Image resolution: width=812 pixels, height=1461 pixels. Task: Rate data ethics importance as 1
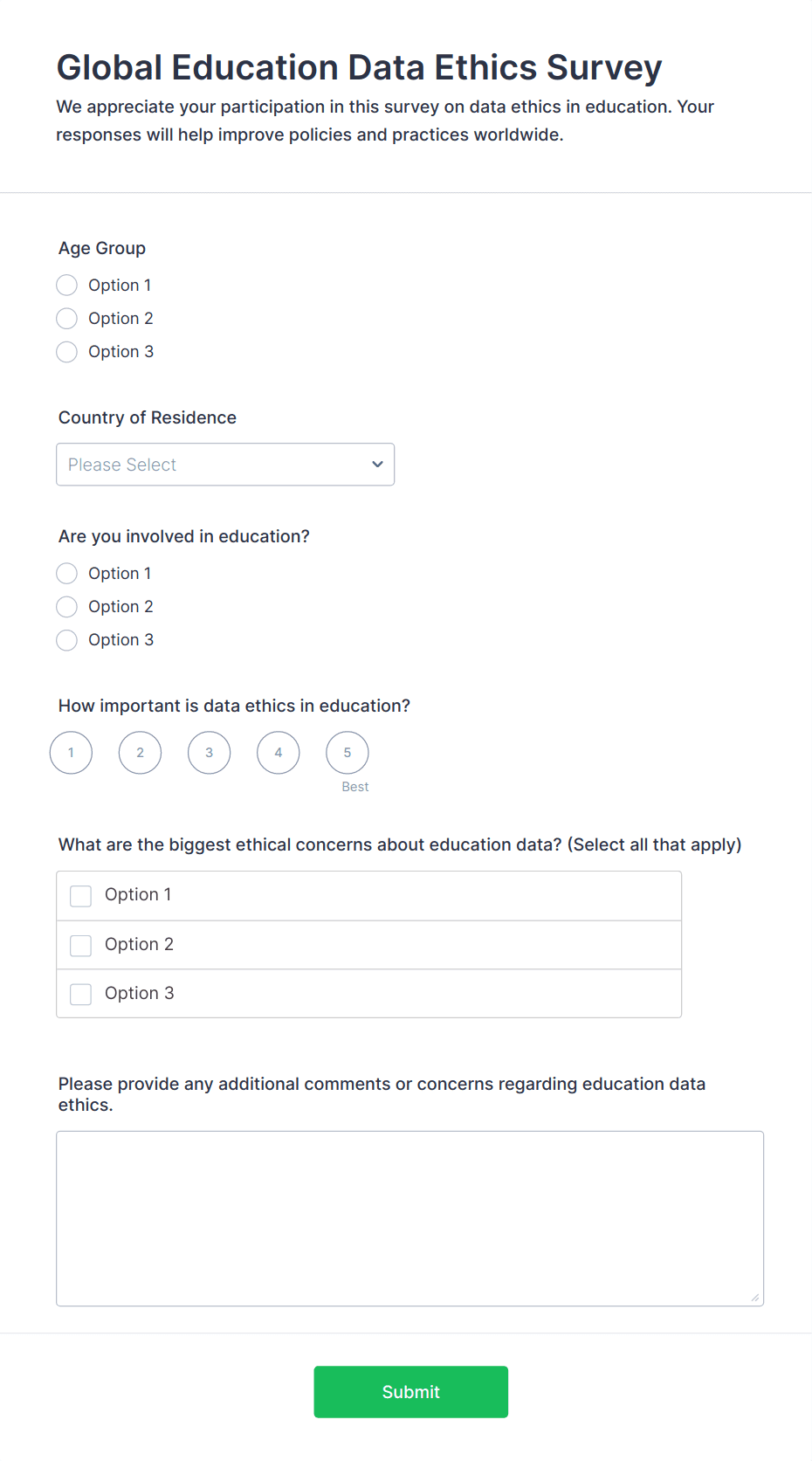coord(71,753)
